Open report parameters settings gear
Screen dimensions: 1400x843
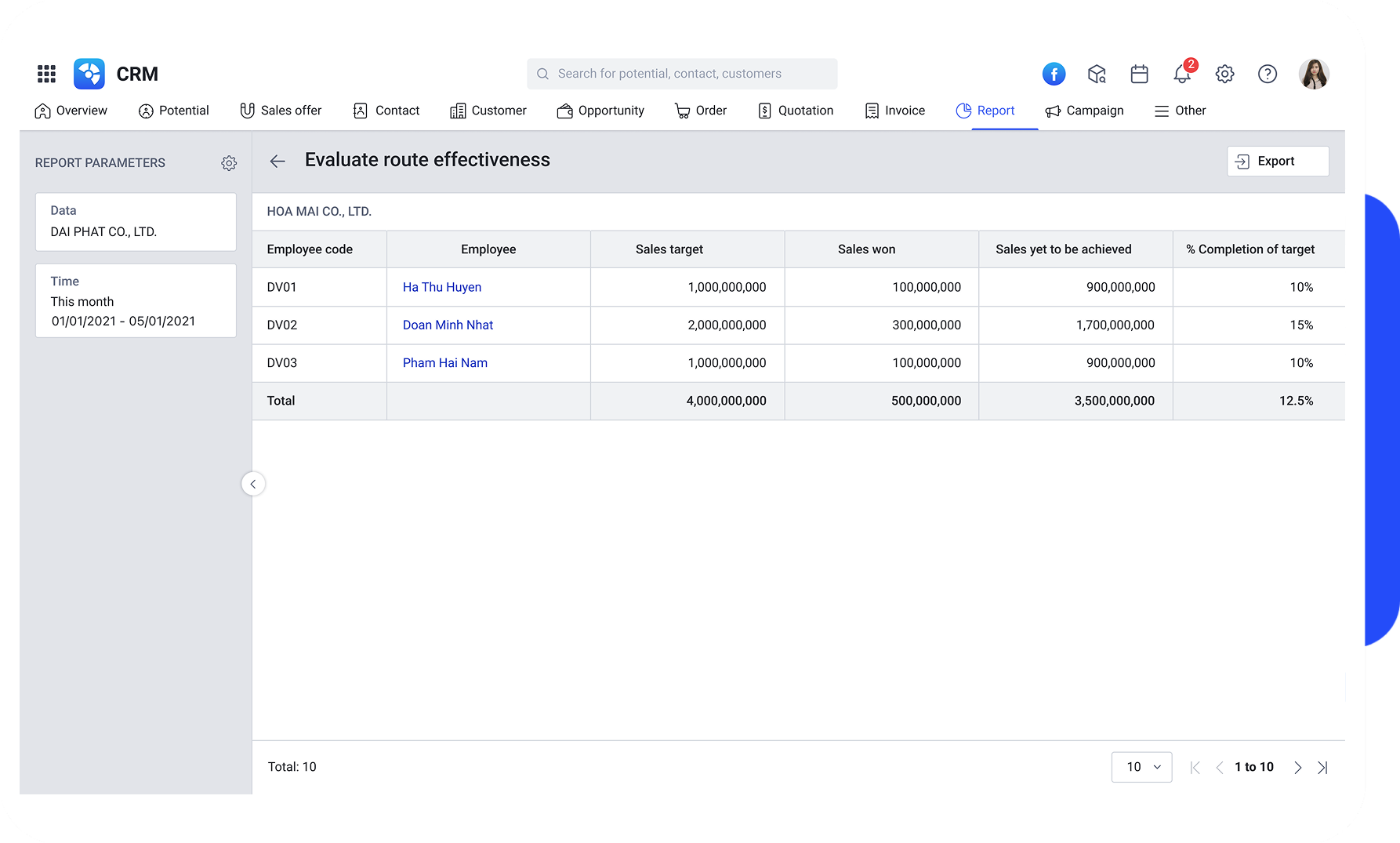[228, 162]
